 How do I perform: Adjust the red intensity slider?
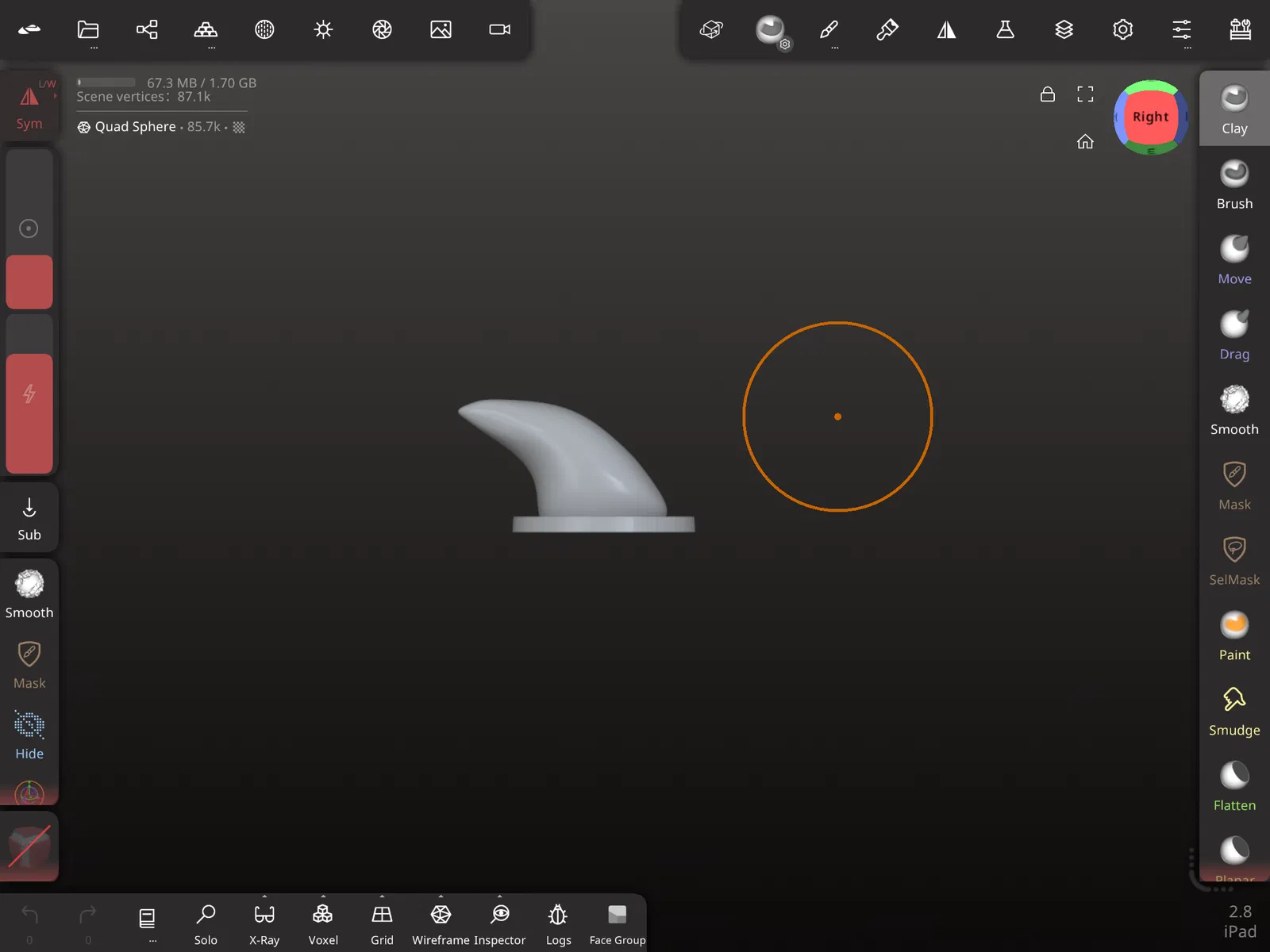[x=29, y=393]
